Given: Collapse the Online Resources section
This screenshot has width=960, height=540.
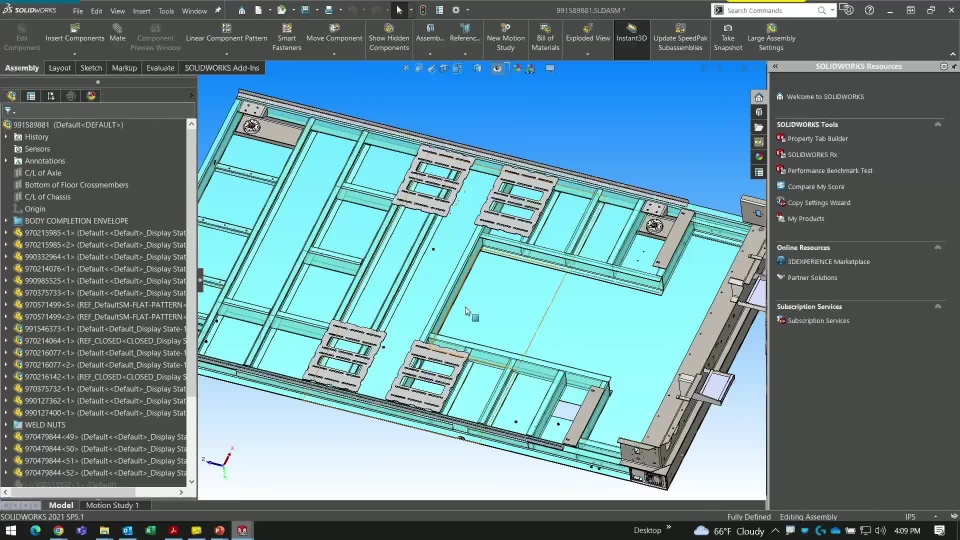Looking at the screenshot, I should (937, 247).
